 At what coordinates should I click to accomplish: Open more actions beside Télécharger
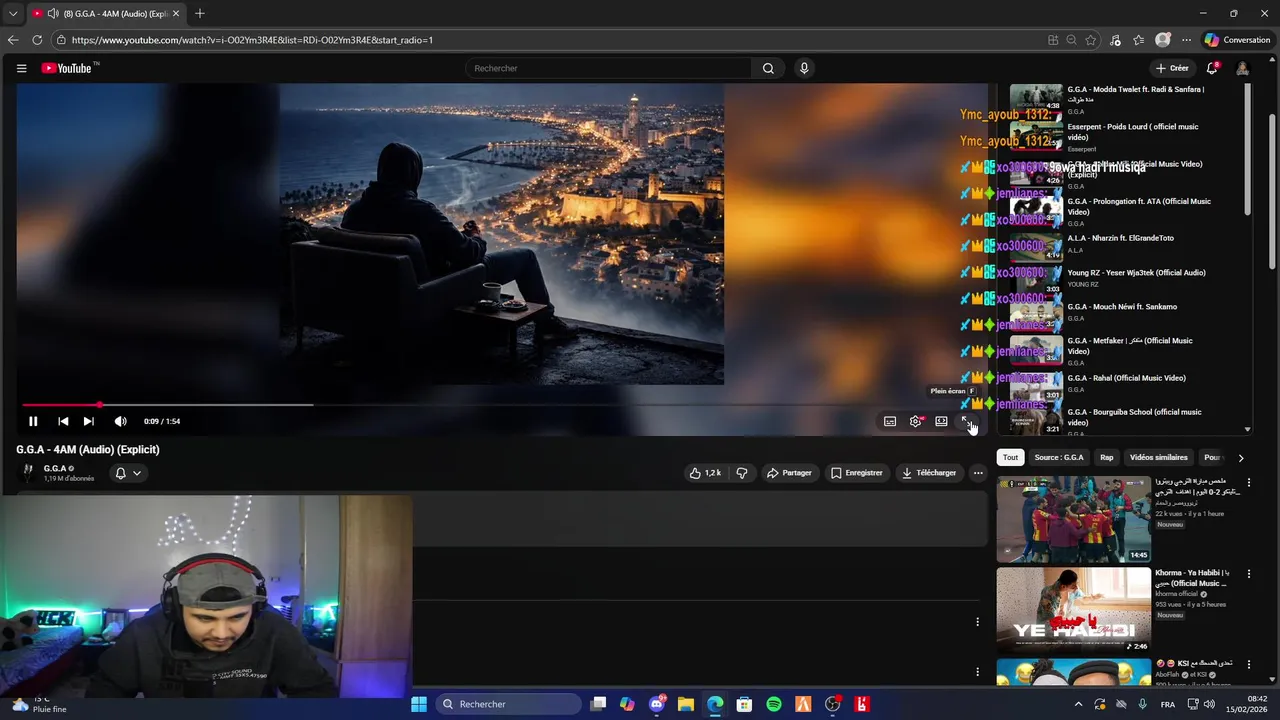(978, 473)
